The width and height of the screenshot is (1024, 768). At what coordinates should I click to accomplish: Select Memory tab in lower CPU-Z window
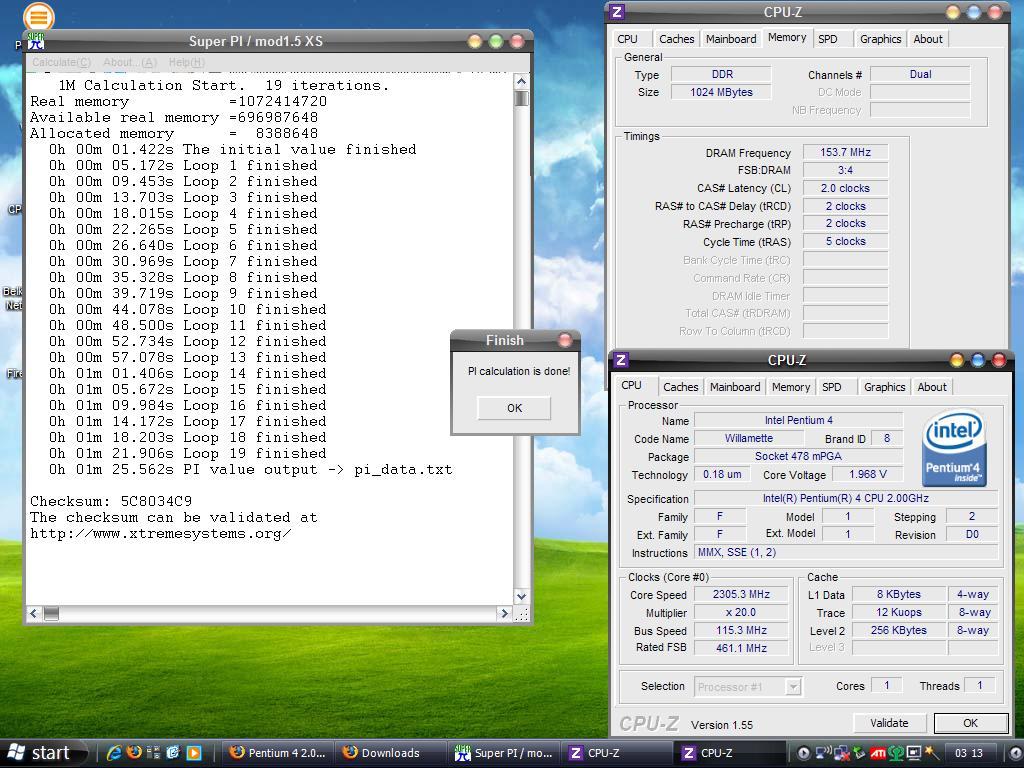791,387
